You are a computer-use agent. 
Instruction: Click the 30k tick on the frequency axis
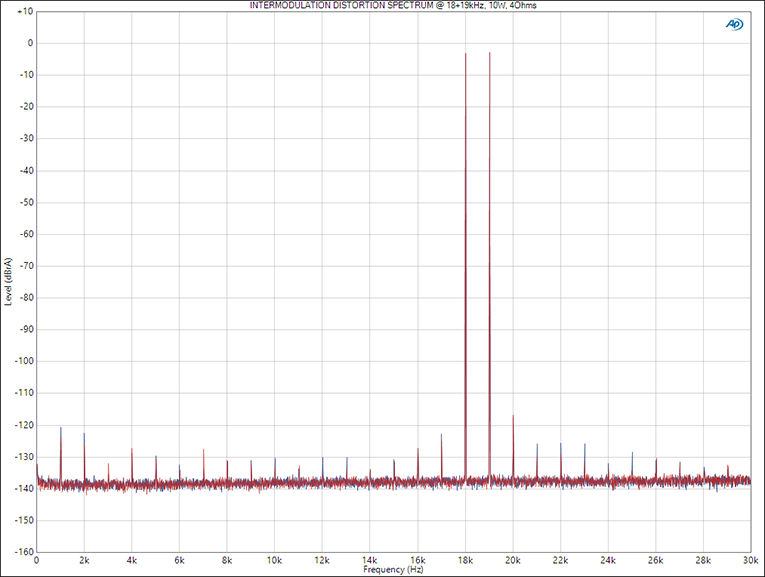[x=750, y=561]
